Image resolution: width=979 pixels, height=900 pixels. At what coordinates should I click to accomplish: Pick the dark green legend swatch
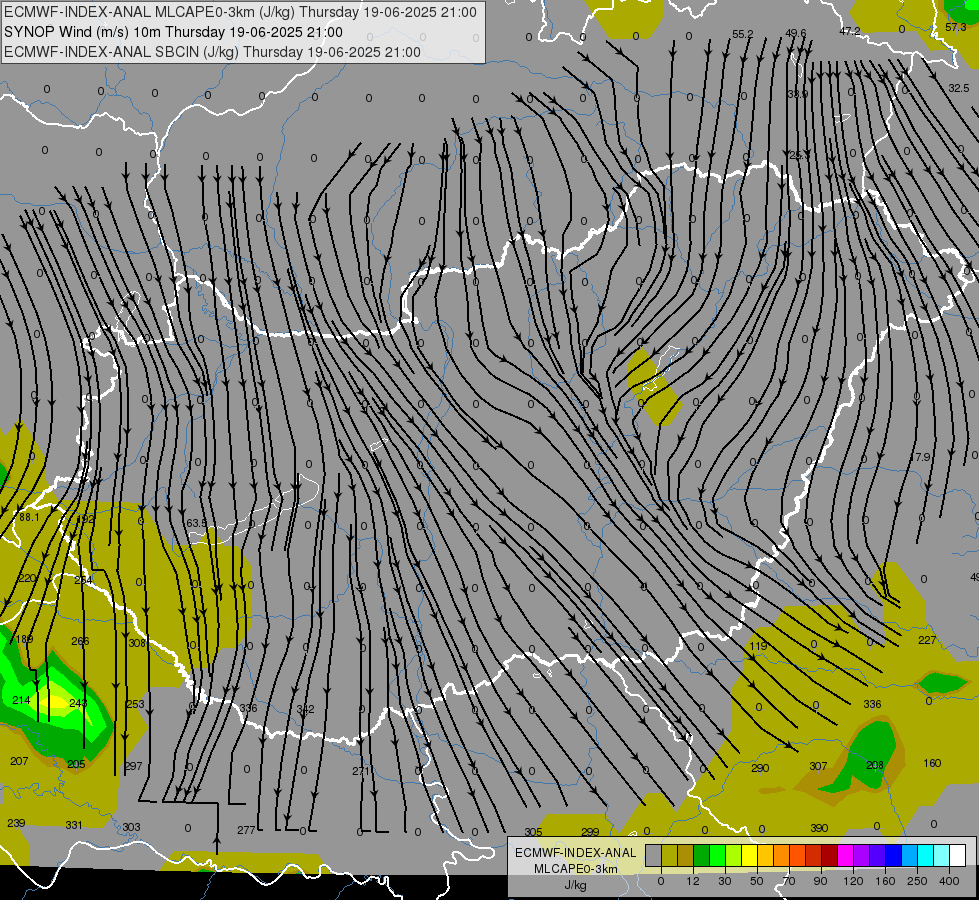pos(702,855)
